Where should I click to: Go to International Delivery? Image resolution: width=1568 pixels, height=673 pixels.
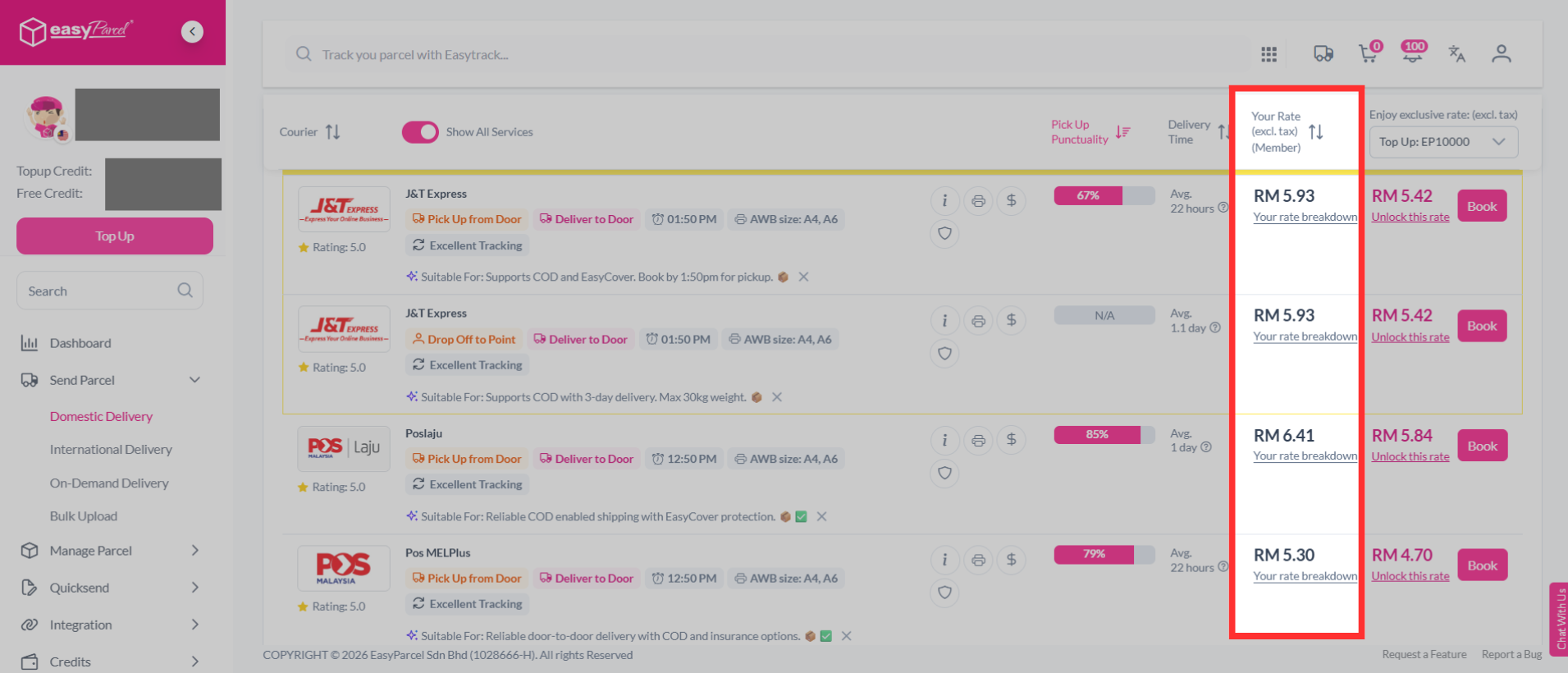pos(111,449)
